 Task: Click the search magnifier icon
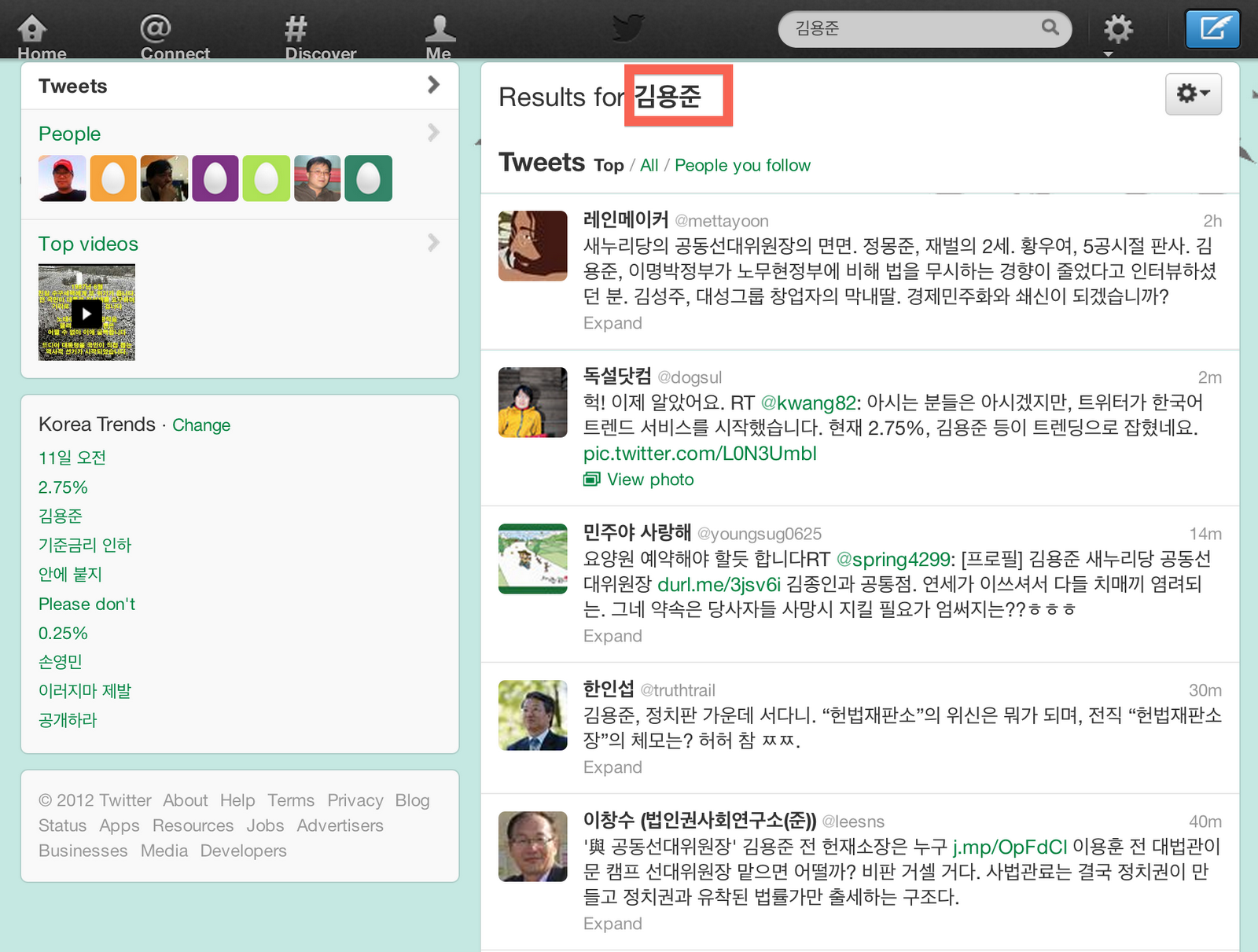tap(1050, 28)
